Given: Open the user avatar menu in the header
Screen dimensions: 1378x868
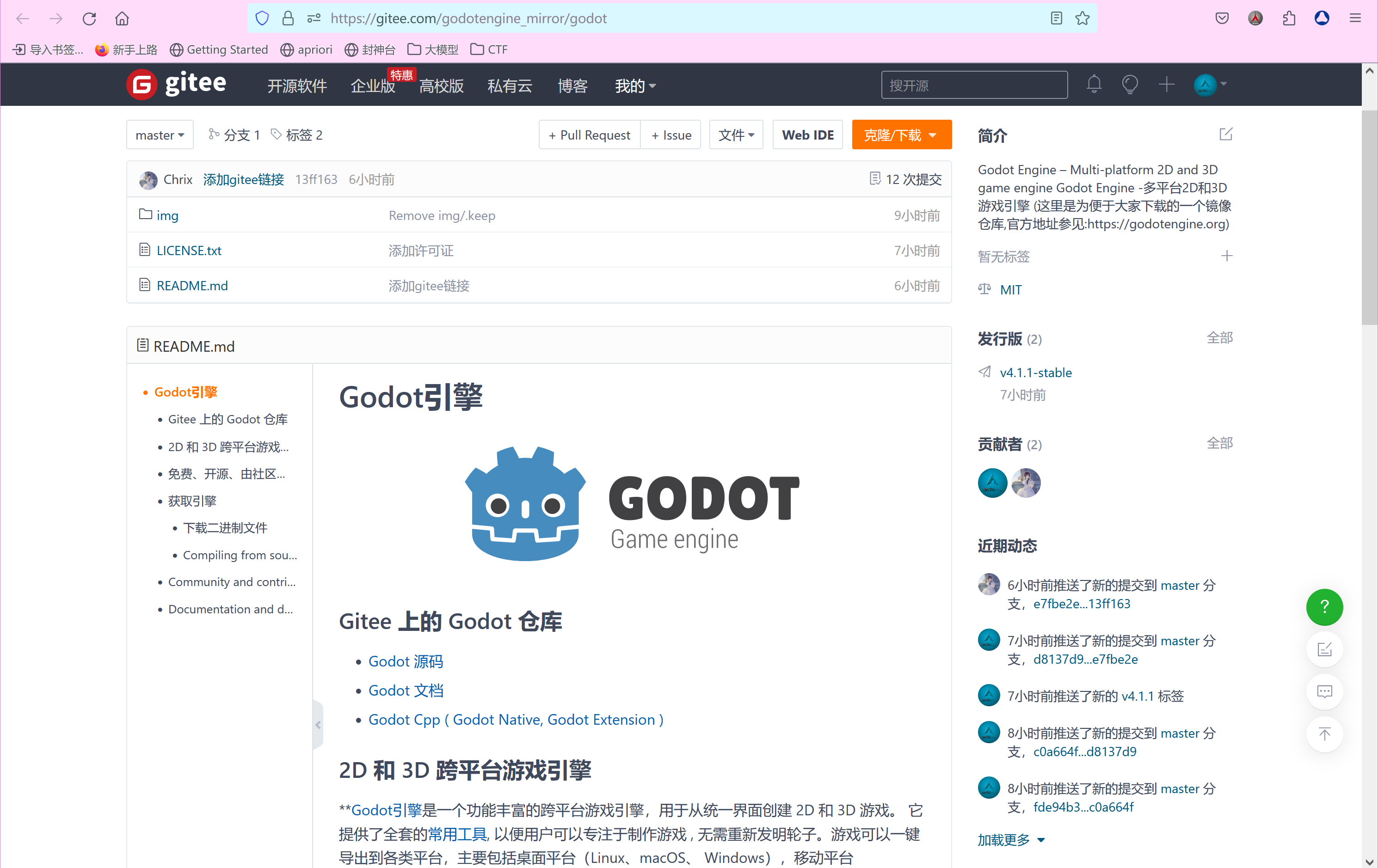Looking at the screenshot, I should point(1210,85).
